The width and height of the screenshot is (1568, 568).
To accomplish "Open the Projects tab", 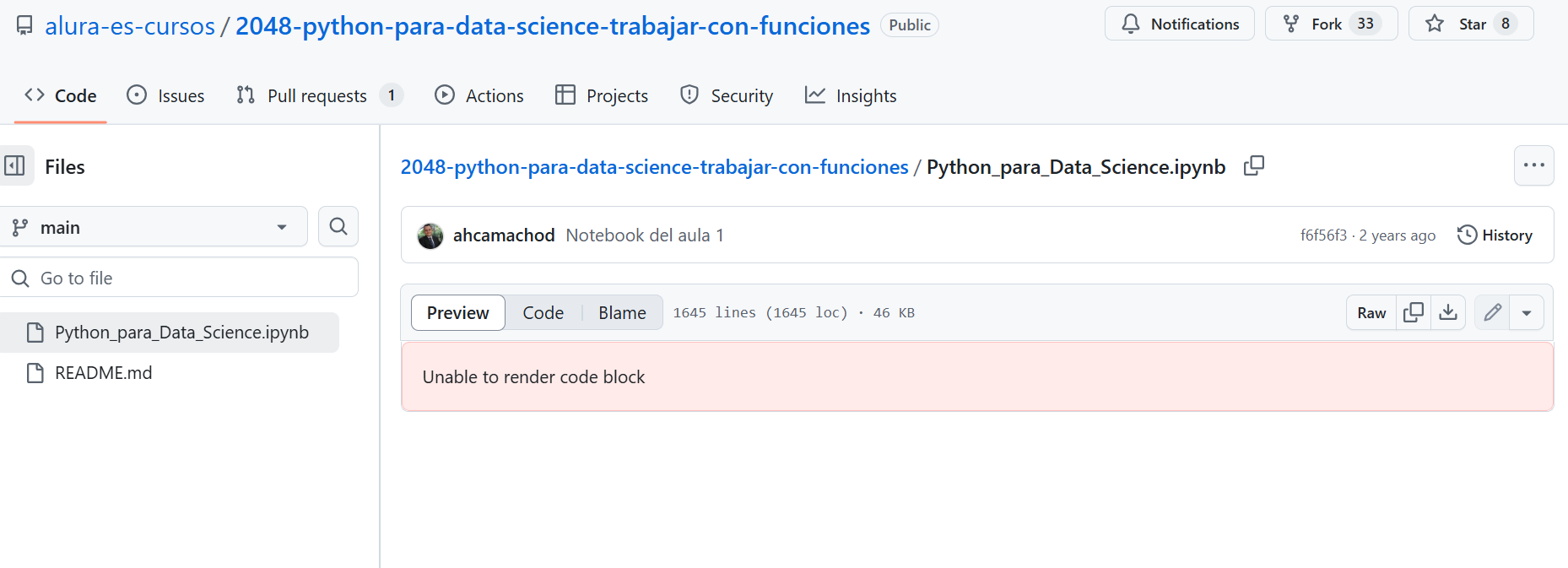I will pyautogui.click(x=602, y=95).
